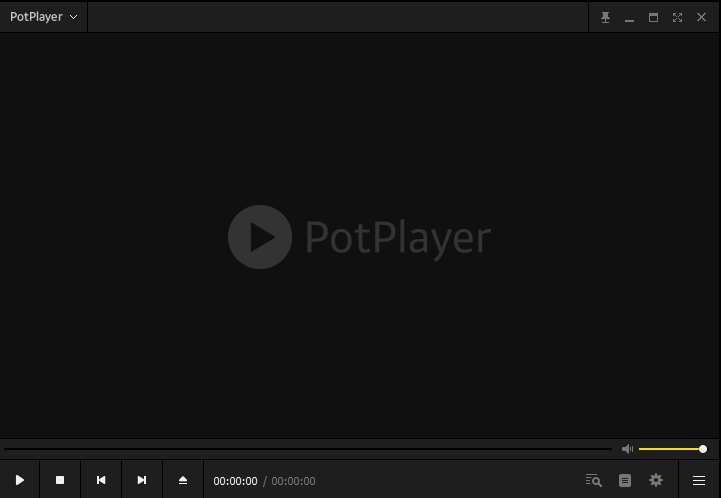
Task: Stop playback with the Stop button
Action: click(60, 480)
